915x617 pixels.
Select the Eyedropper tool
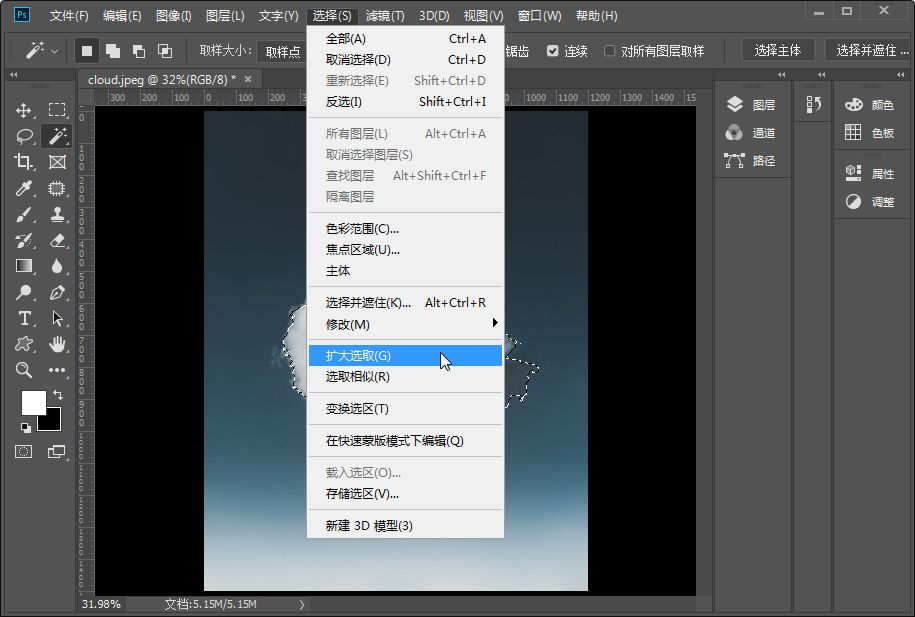pos(24,188)
